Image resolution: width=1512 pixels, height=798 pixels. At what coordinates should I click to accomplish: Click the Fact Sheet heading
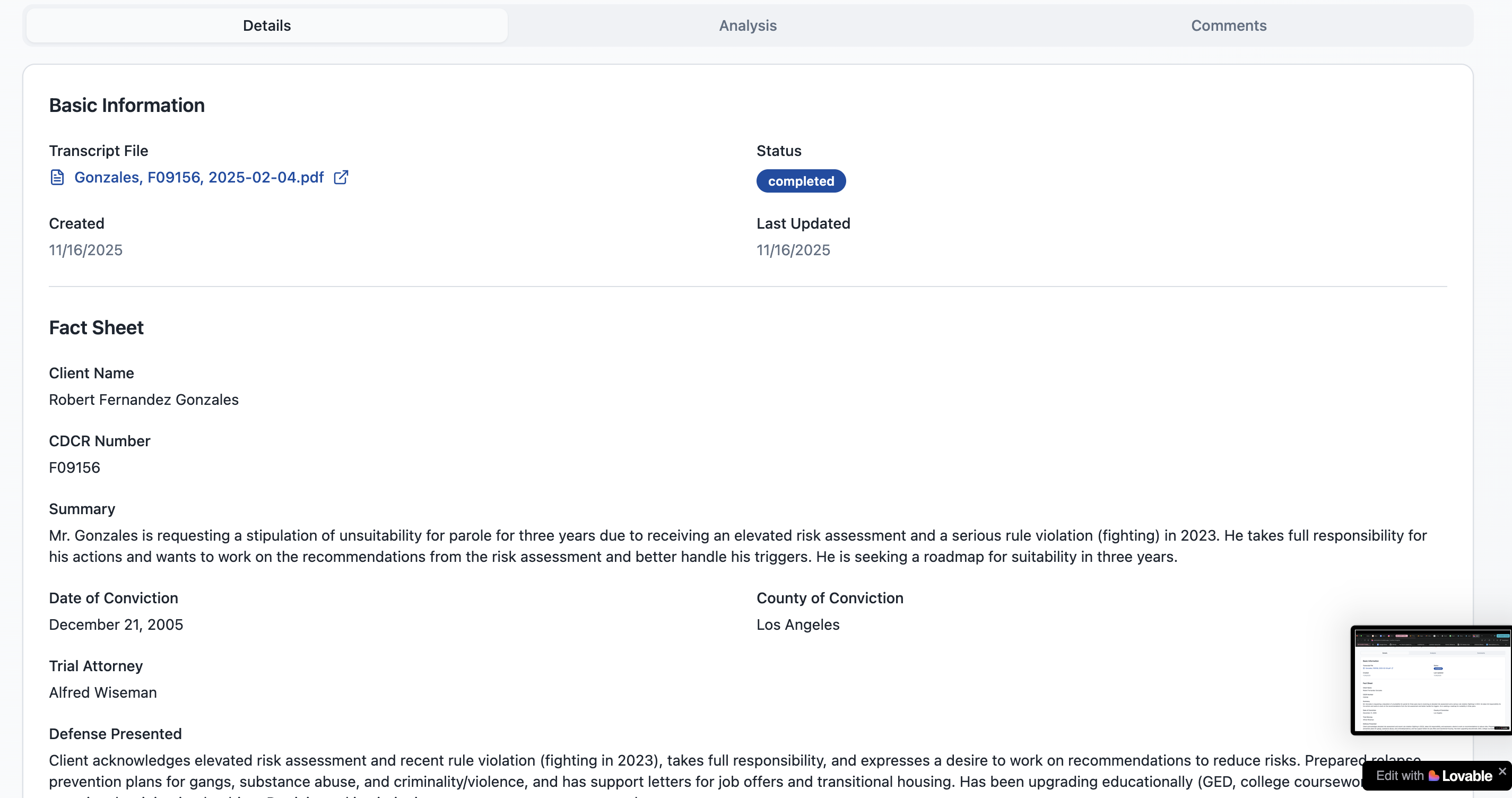[96, 328]
